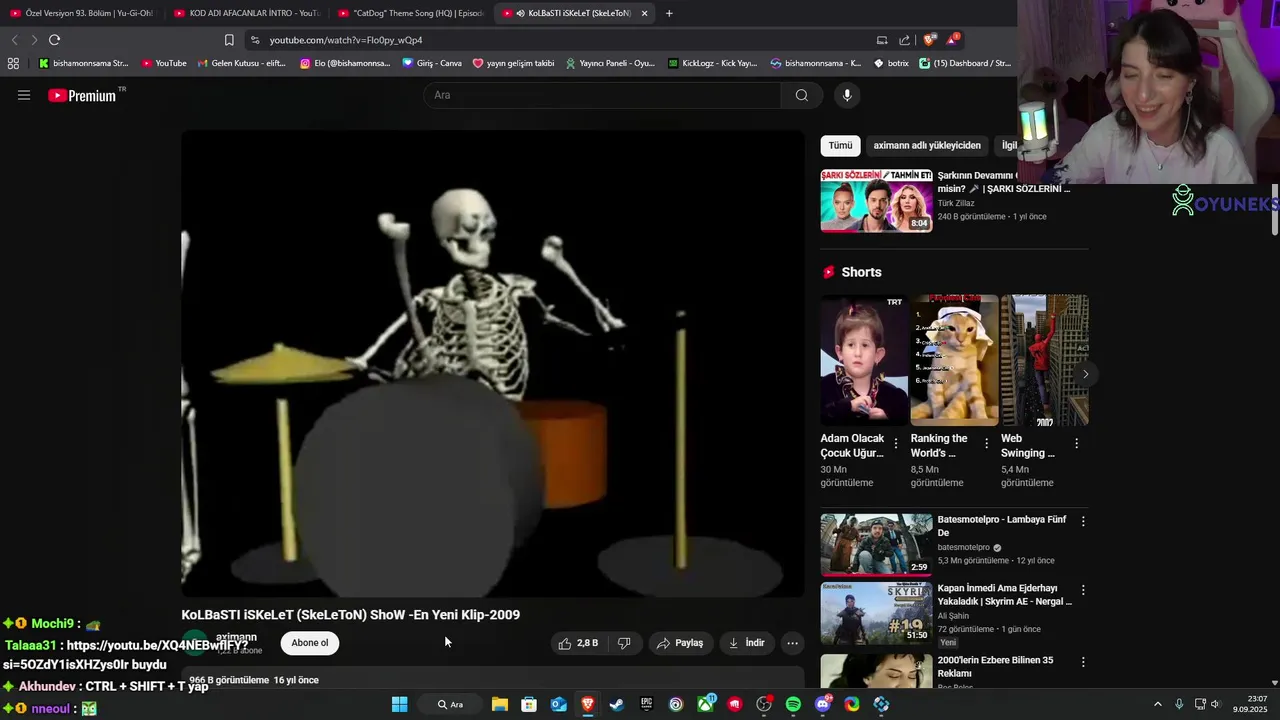Open more actions menu under video
Image resolution: width=1280 pixels, height=720 pixels.
(x=792, y=643)
